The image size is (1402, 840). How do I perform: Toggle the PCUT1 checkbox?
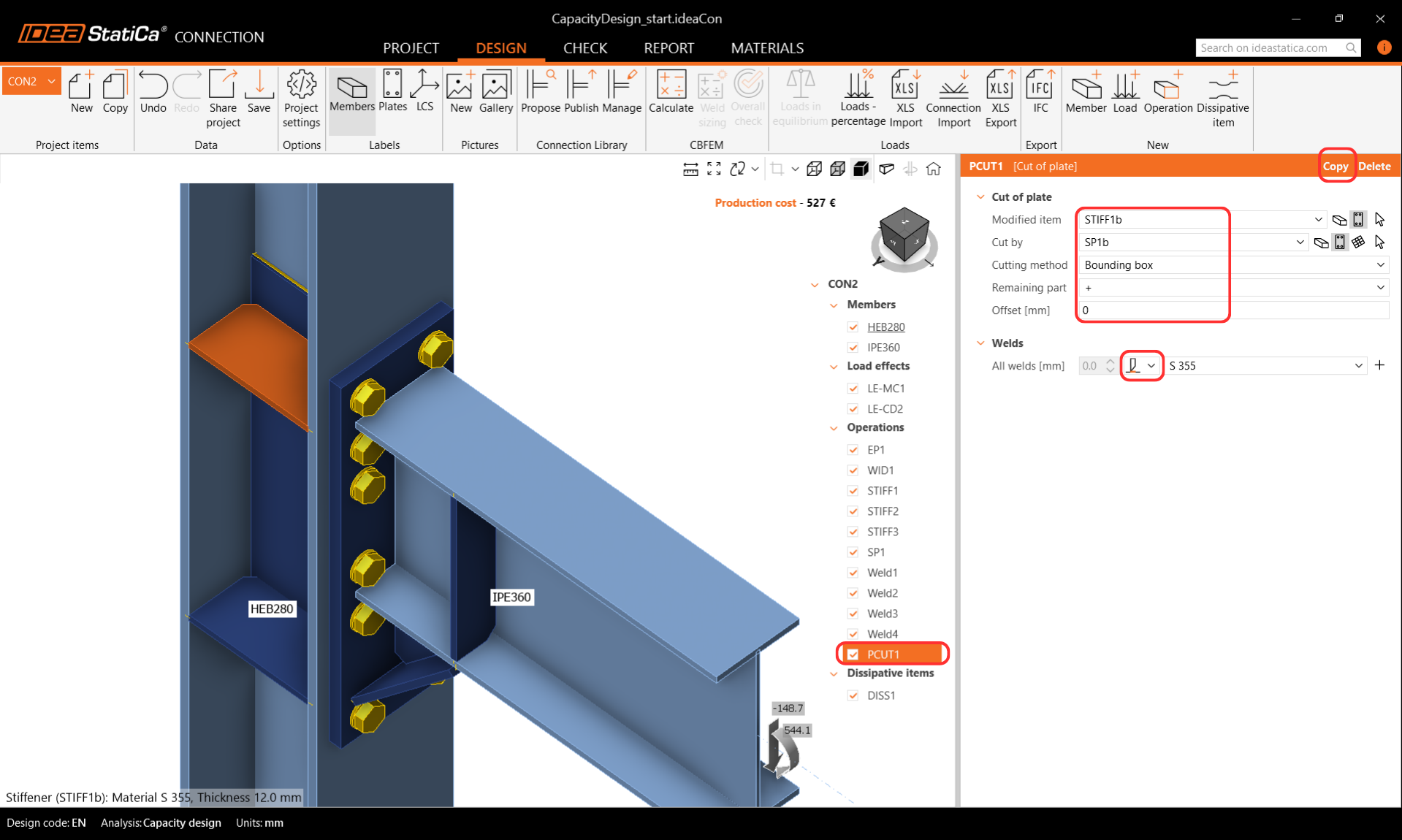(x=853, y=654)
